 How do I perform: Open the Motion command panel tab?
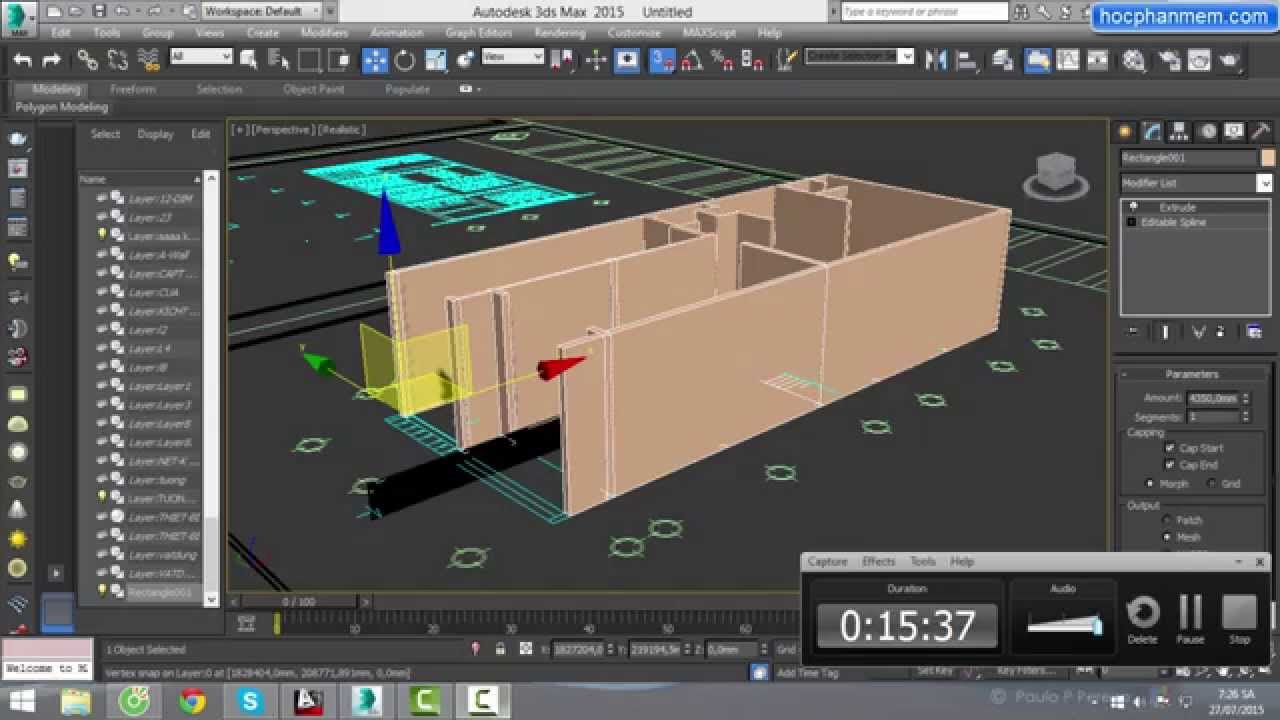pos(1207,131)
